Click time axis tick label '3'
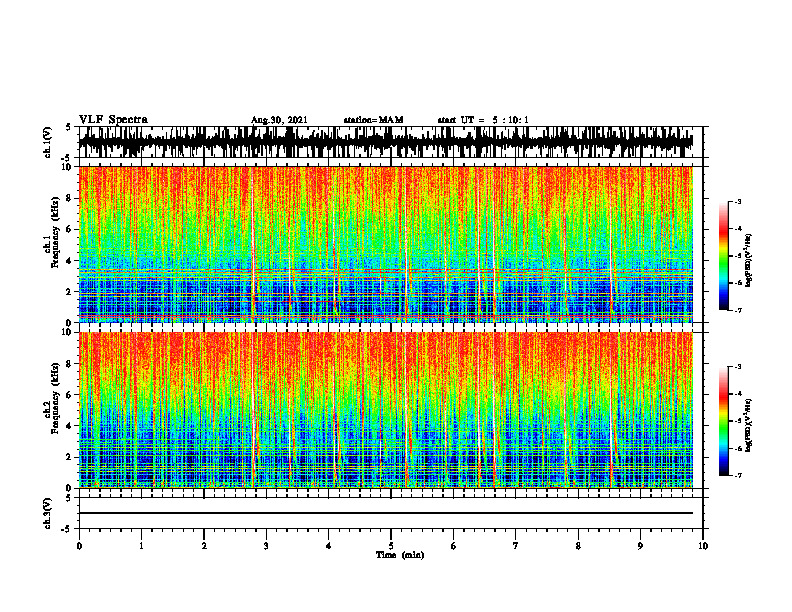The height and width of the screenshot is (612, 792). tap(266, 546)
